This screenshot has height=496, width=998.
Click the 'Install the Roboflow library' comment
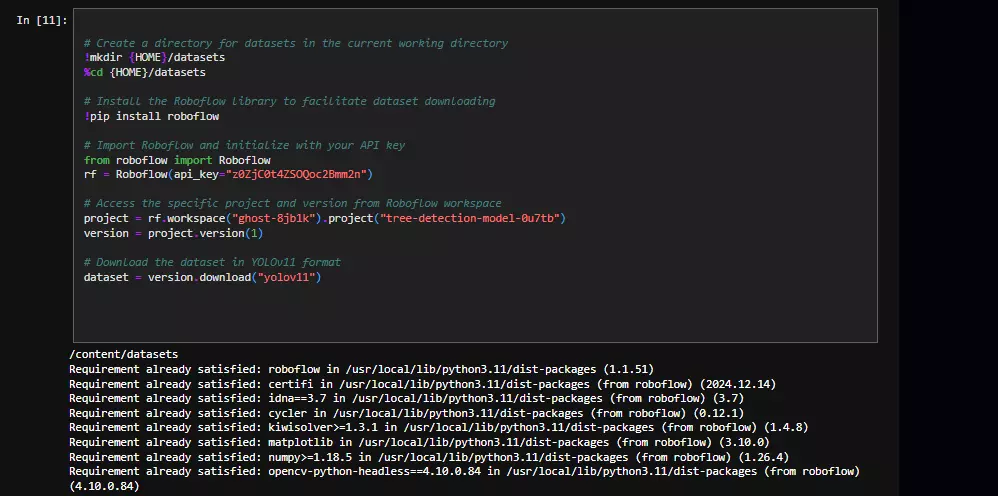289,101
